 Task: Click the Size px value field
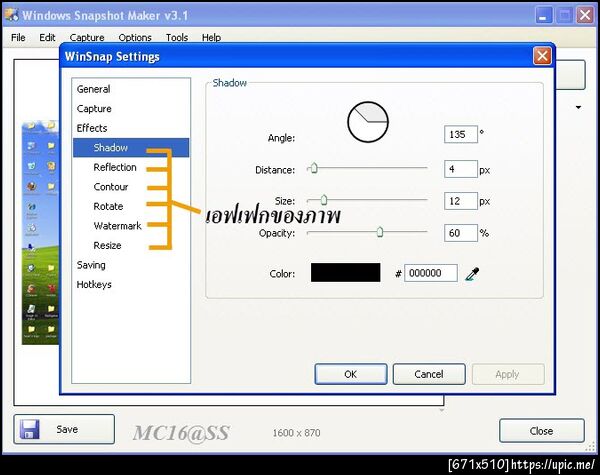pyautogui.click(x=461, y=201)
